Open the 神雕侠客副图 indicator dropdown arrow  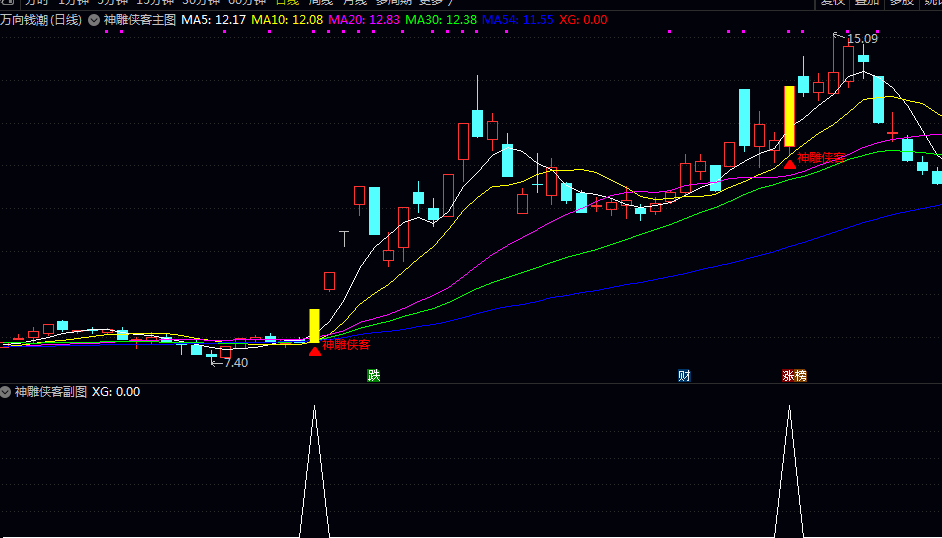6,392
